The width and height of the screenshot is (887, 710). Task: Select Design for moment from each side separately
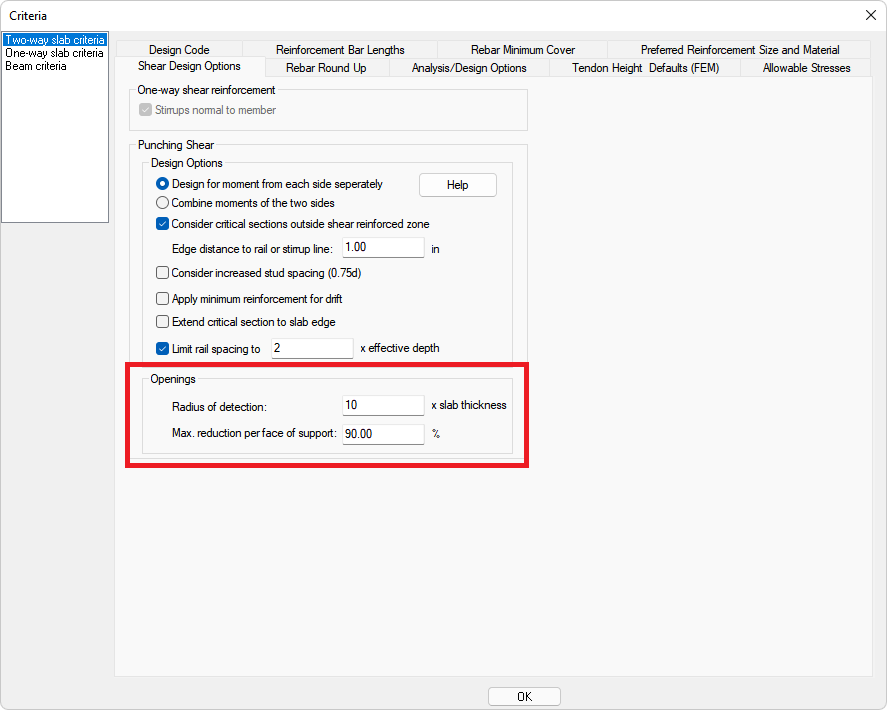click(x=163, y=184)
